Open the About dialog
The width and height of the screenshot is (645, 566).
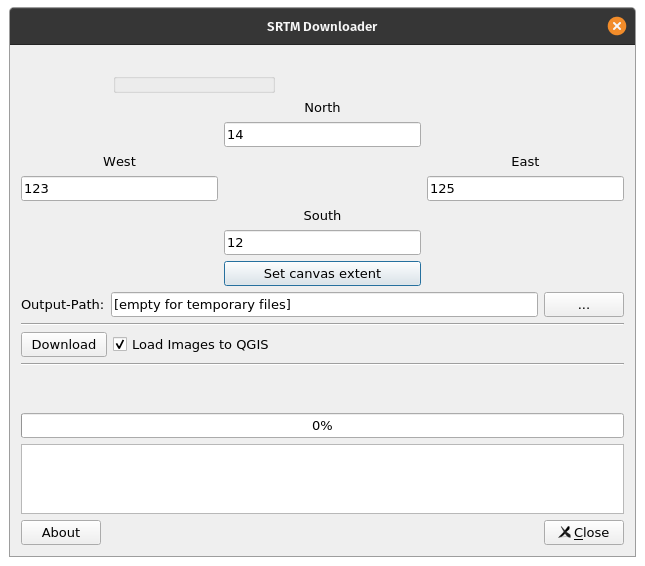(61, 532)
